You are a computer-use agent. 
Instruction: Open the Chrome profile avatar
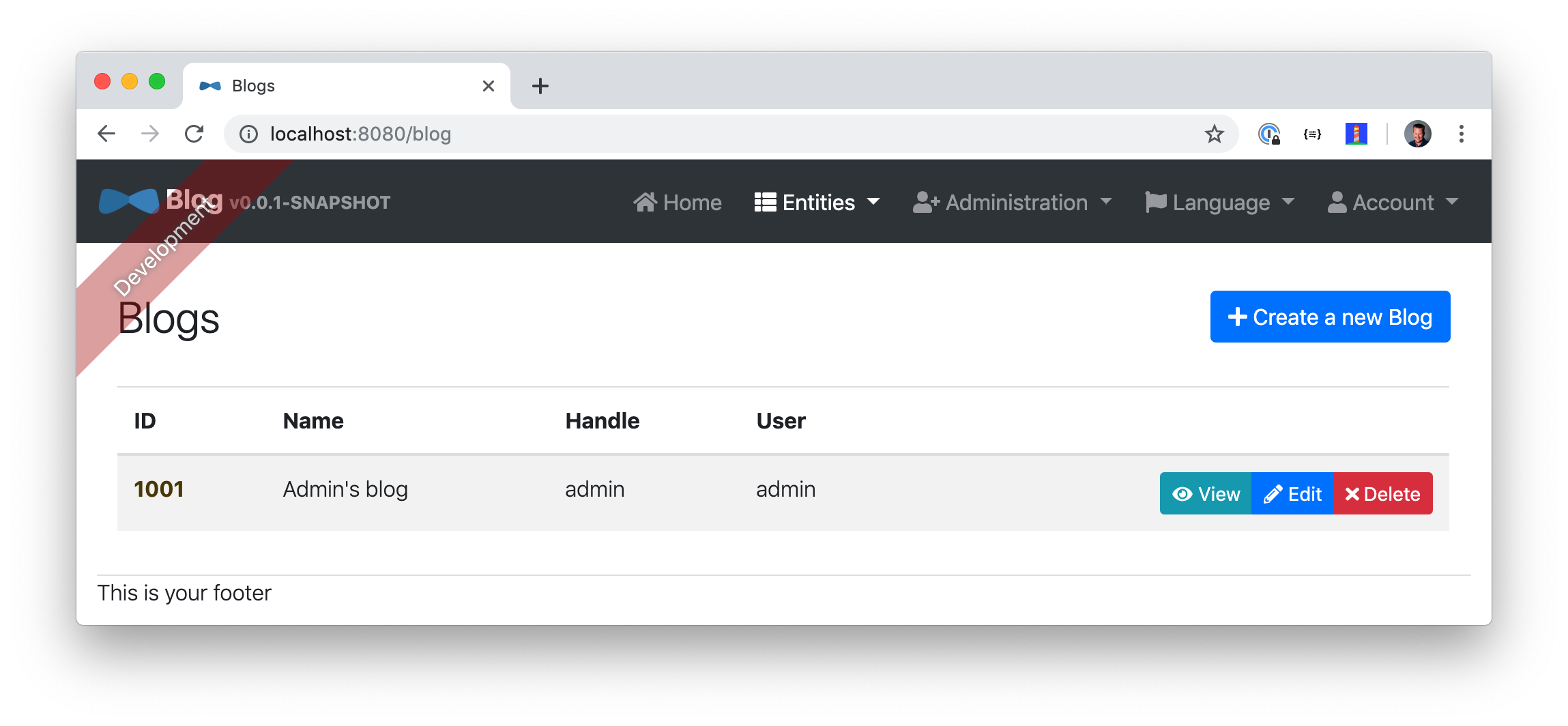pos(1417,134)
